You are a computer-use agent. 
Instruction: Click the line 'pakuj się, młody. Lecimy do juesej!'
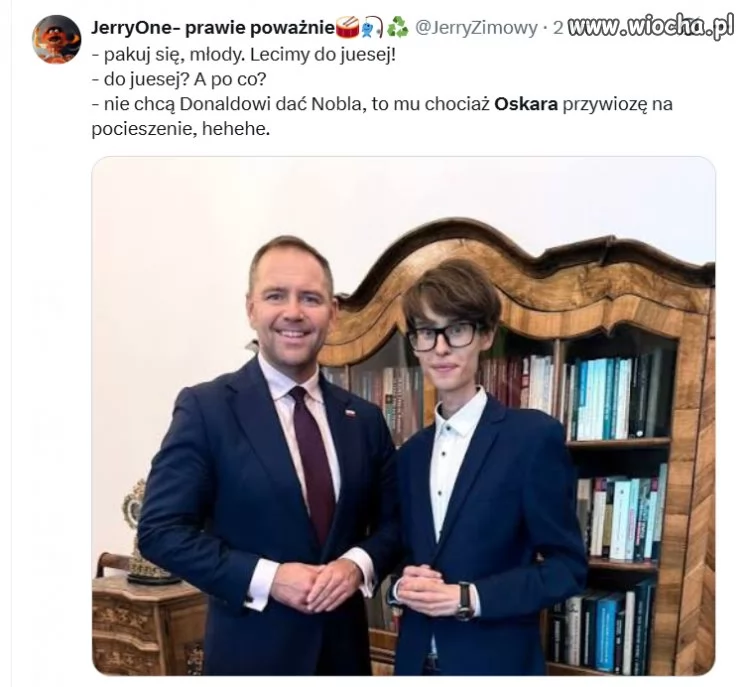(243, 55)
